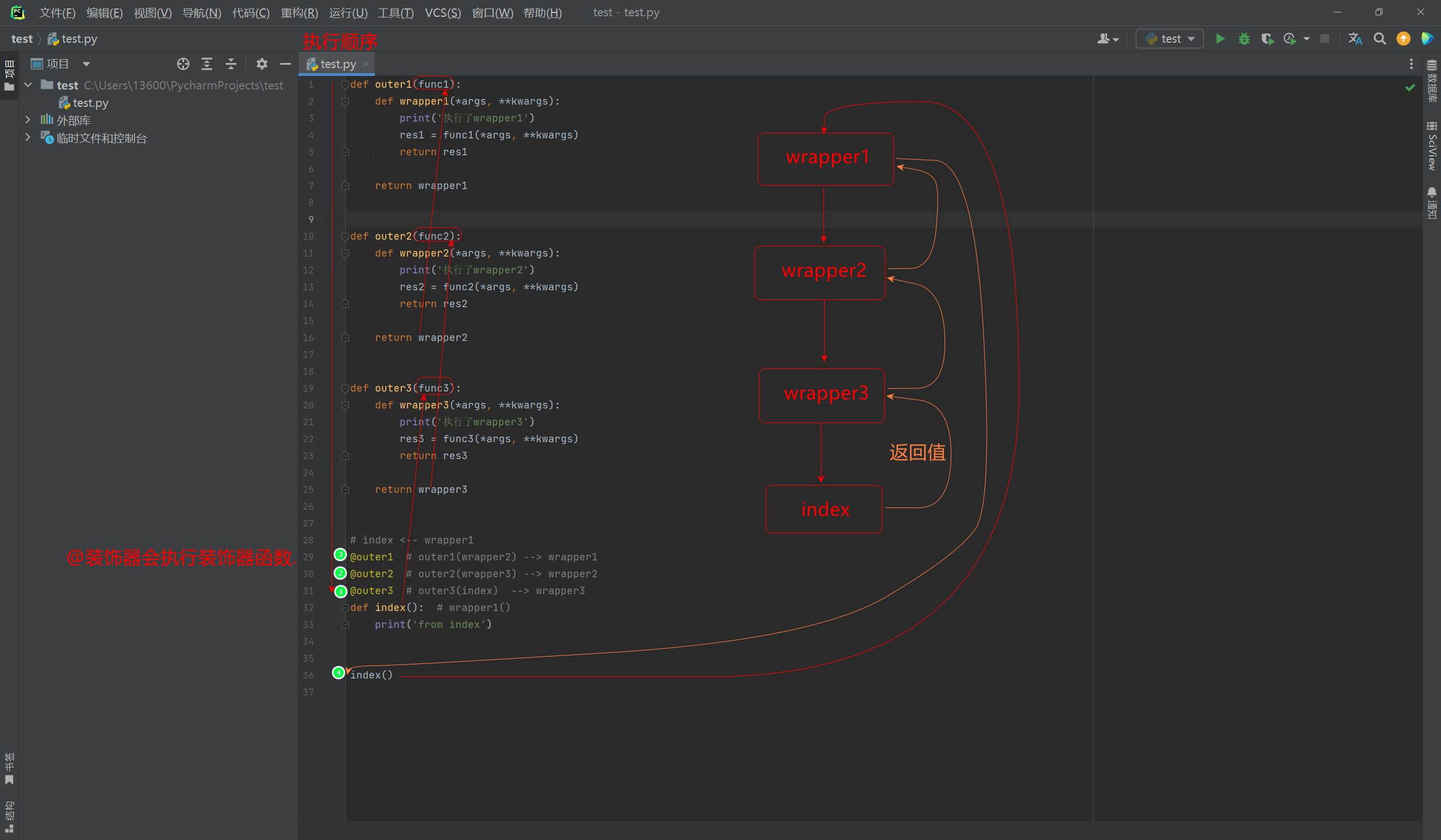Toggle the Structure side panel
The height and width of the screenshot is (840, 1441).
[x=9, y=817]
